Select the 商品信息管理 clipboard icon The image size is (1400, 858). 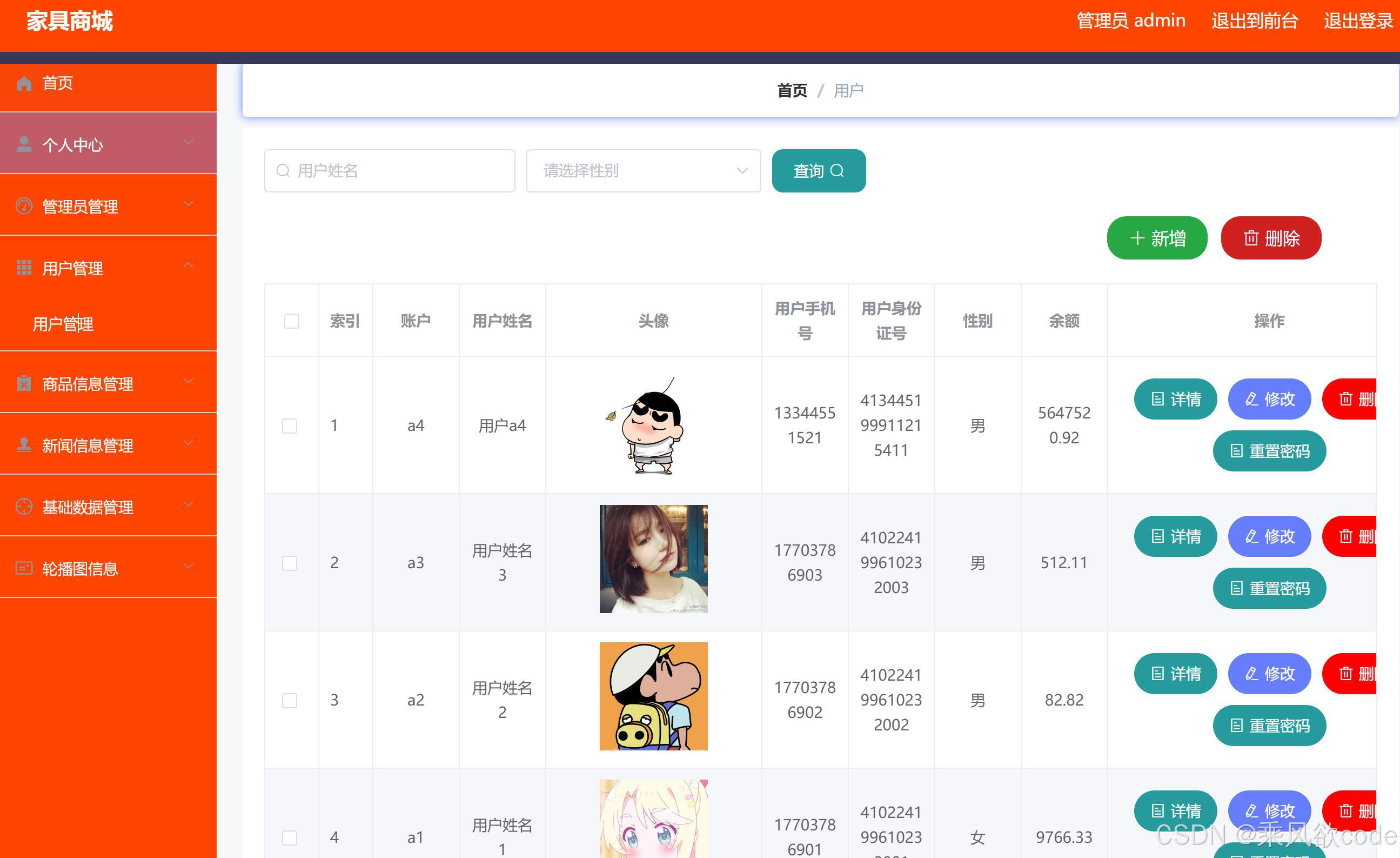tap(24, 384)
